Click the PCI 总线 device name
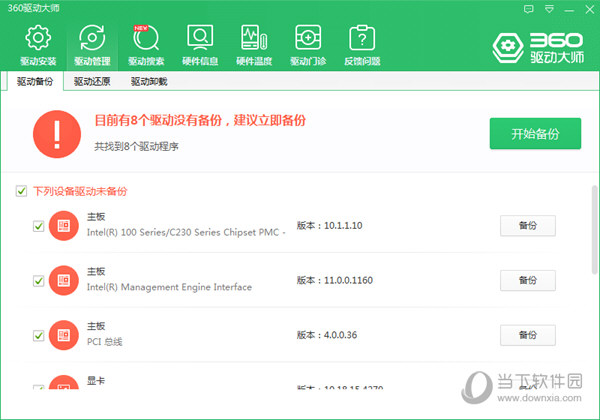 [104, 342]
